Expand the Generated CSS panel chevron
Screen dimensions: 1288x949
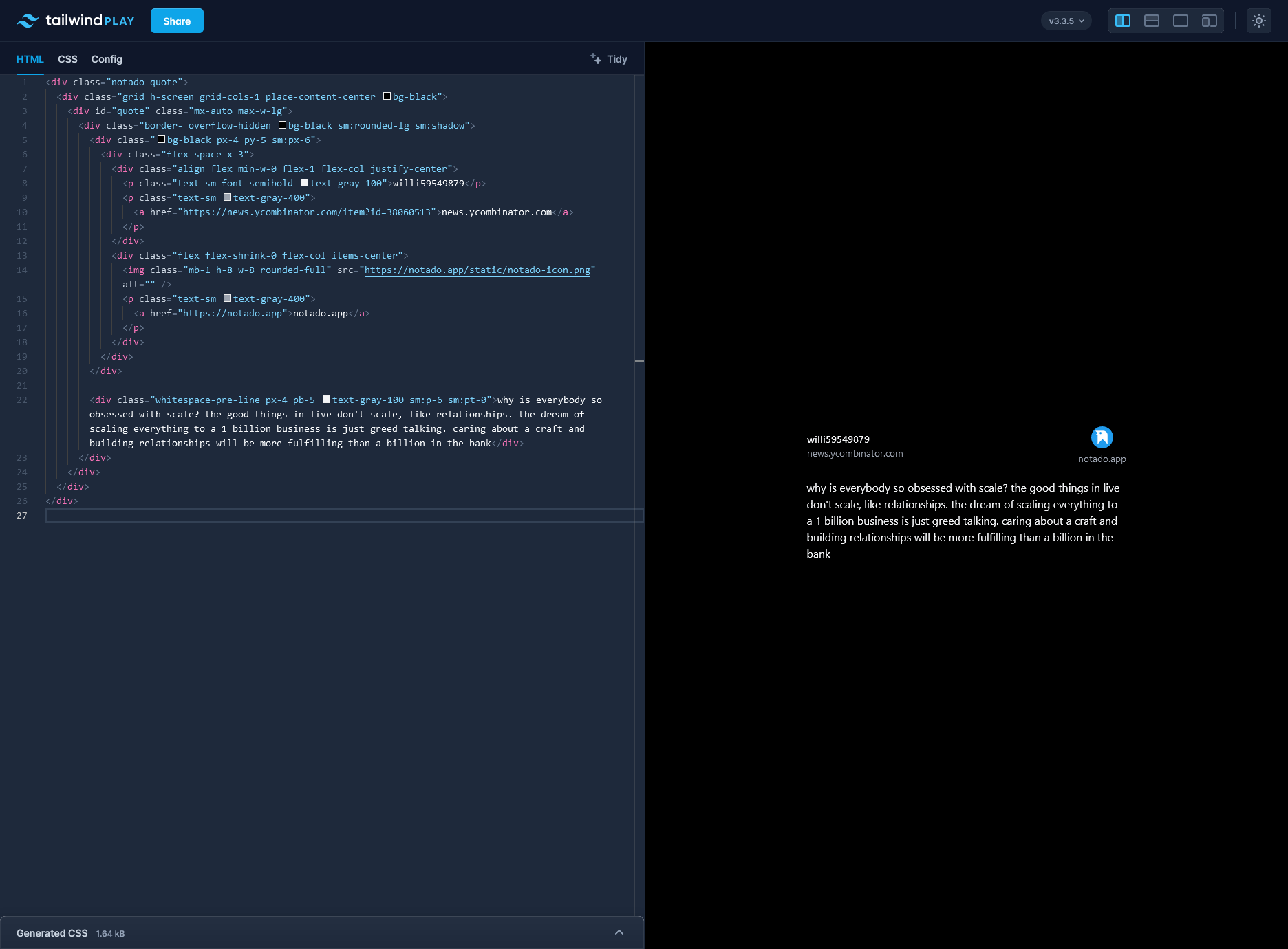point(619,932)
